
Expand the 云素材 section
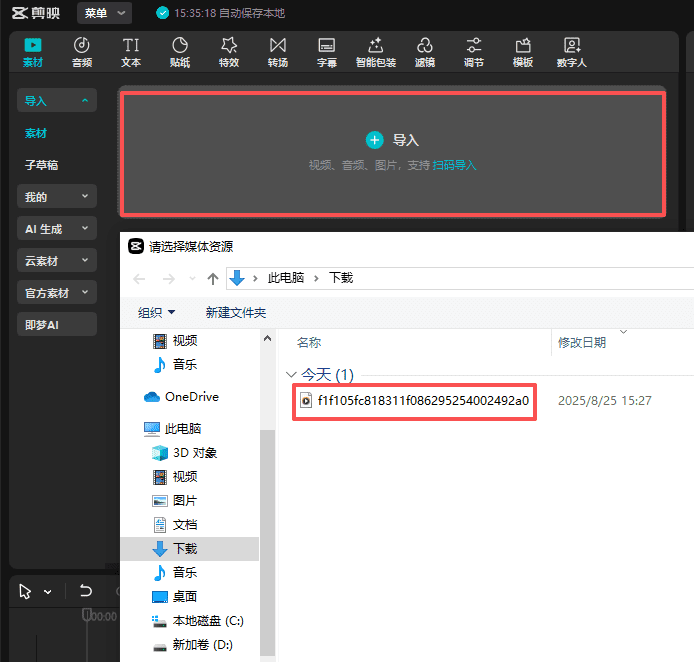(57, 261)
